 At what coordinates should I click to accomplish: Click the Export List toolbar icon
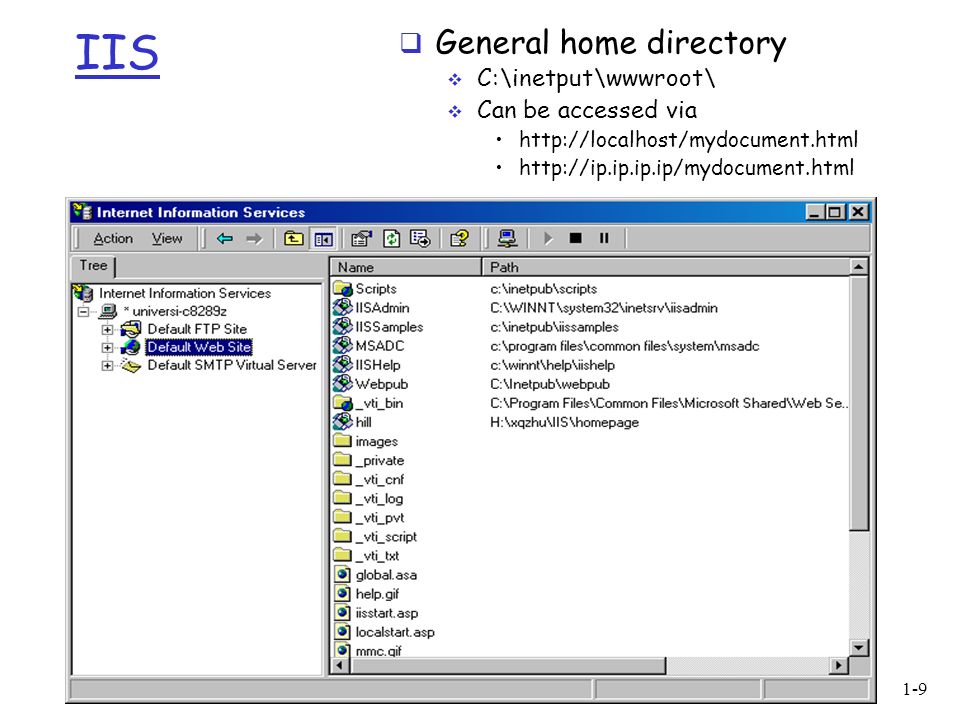420,238
